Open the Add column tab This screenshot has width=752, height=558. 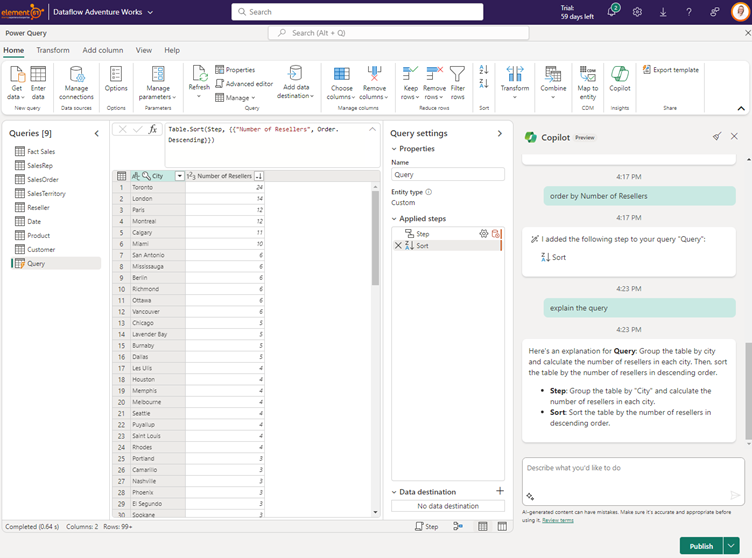(x=103, y=50)
